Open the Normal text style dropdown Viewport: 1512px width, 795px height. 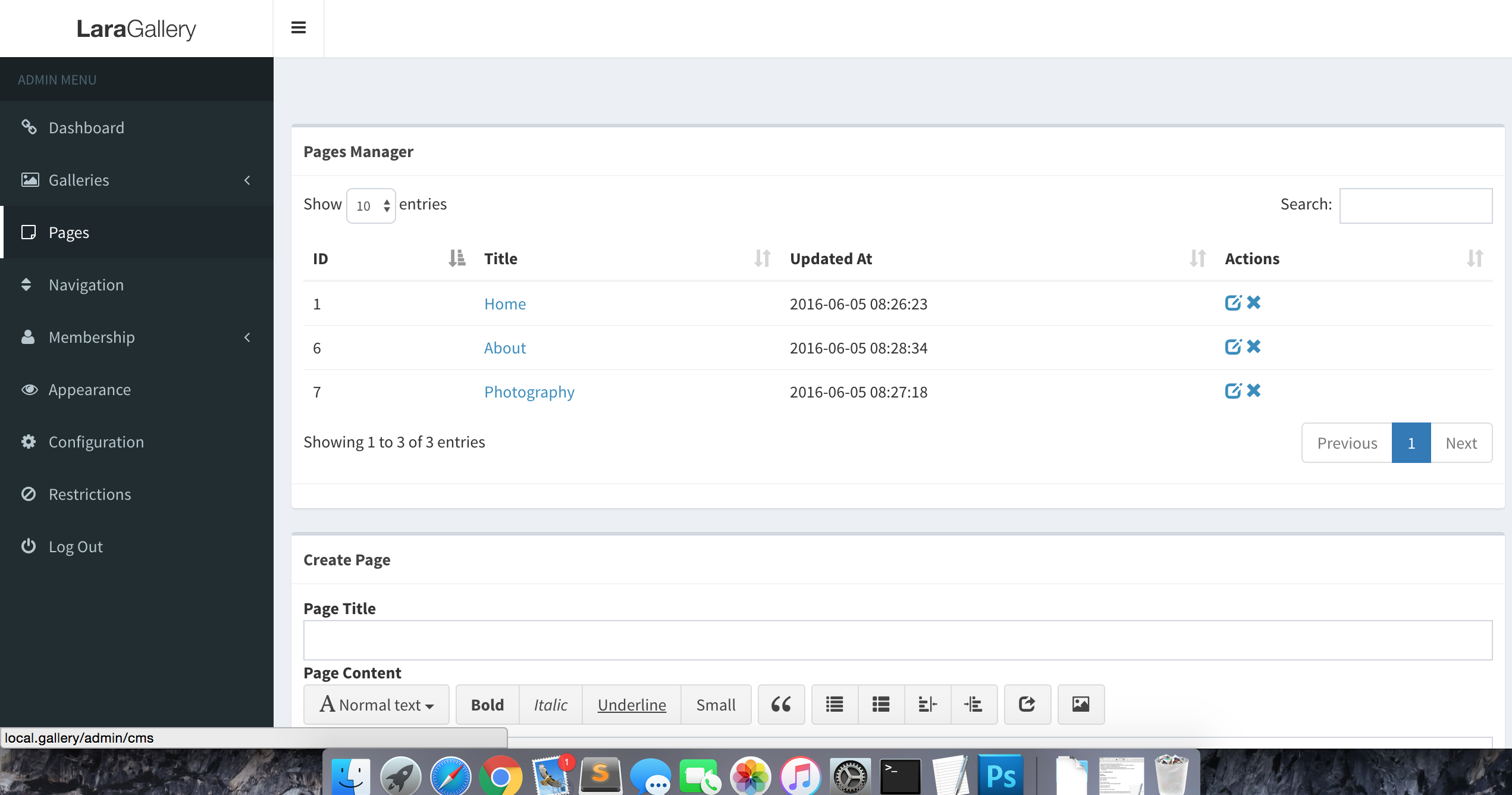(x=377, y=705)
